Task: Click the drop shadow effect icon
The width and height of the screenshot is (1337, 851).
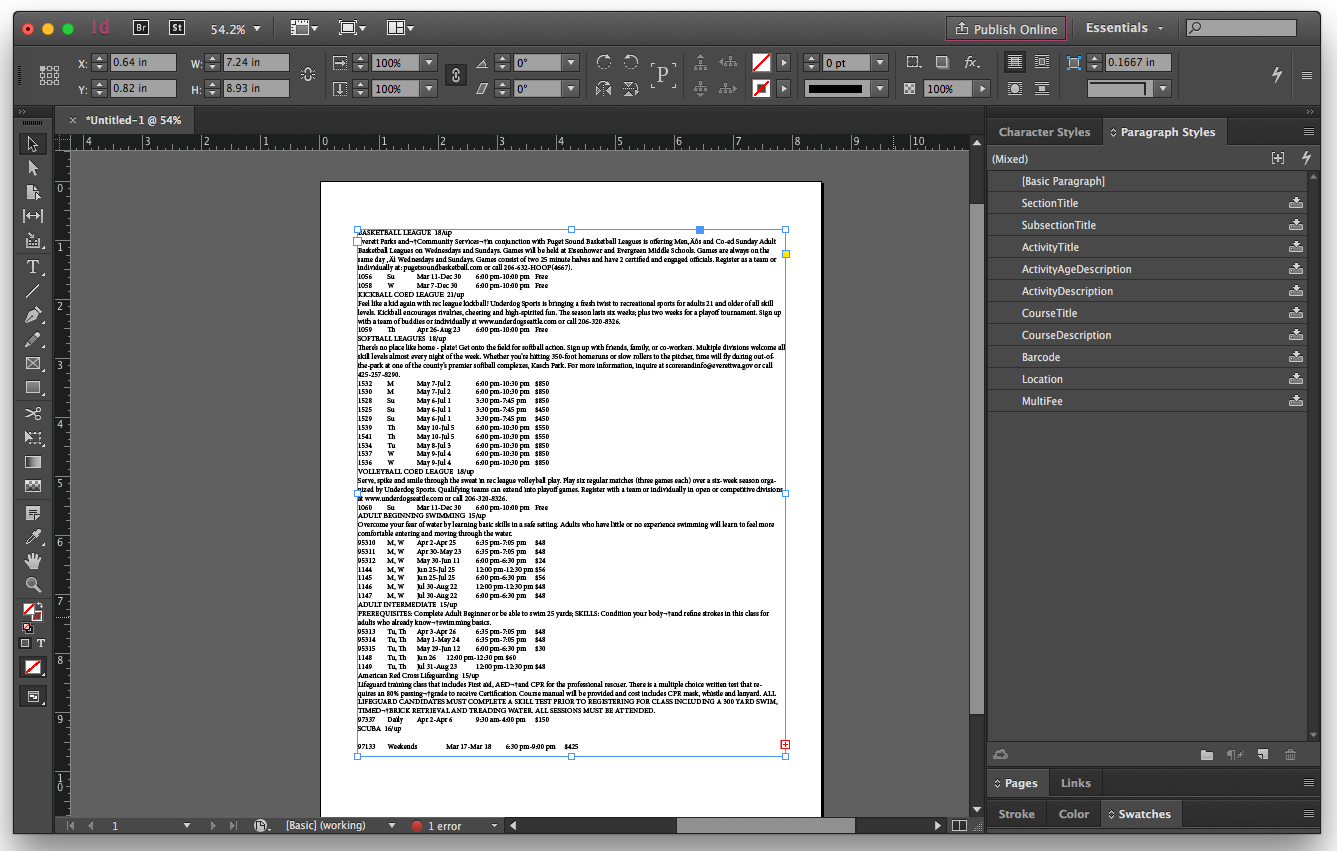Action: (942, 62)
